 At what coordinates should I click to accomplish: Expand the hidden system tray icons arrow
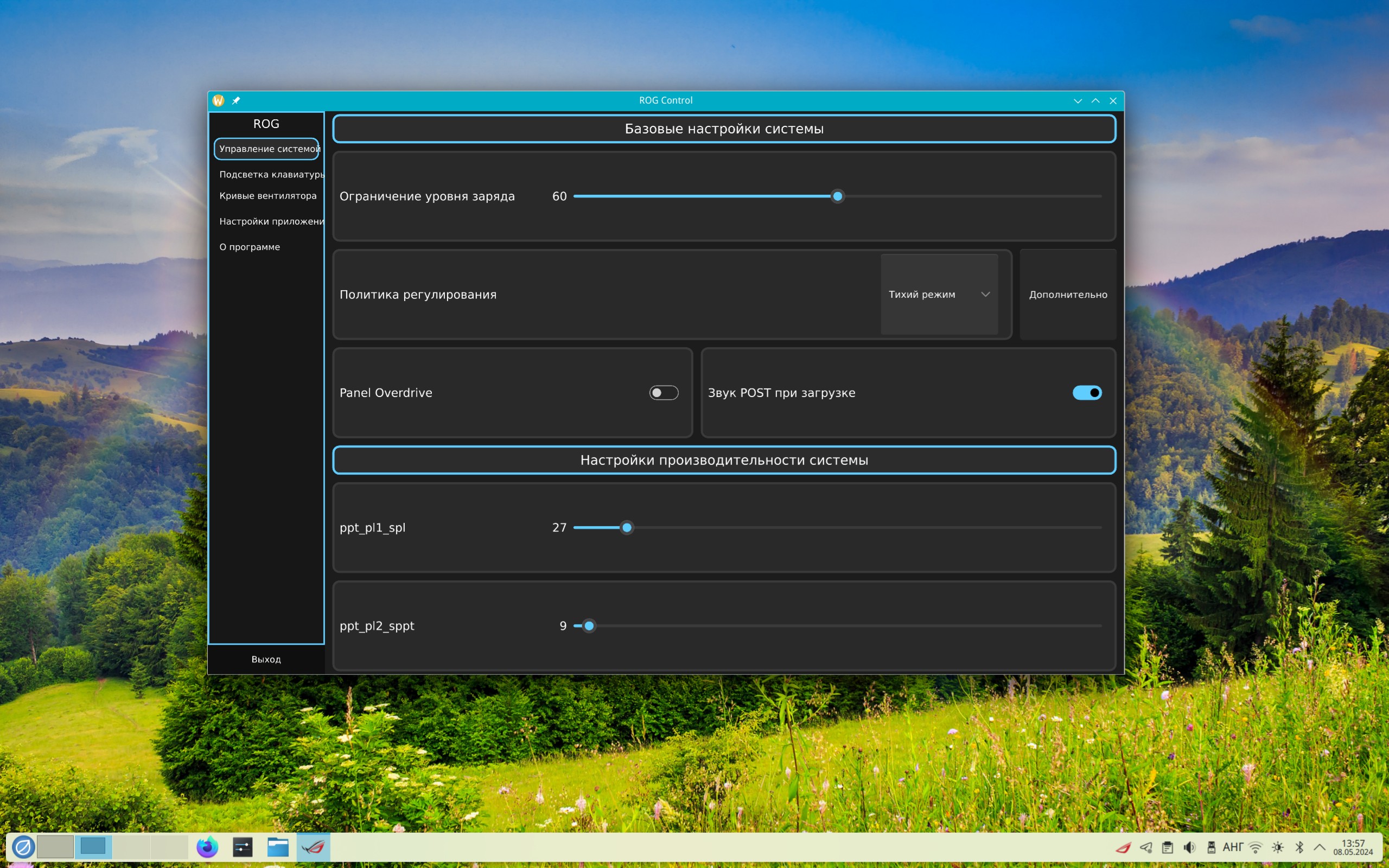1320,847
